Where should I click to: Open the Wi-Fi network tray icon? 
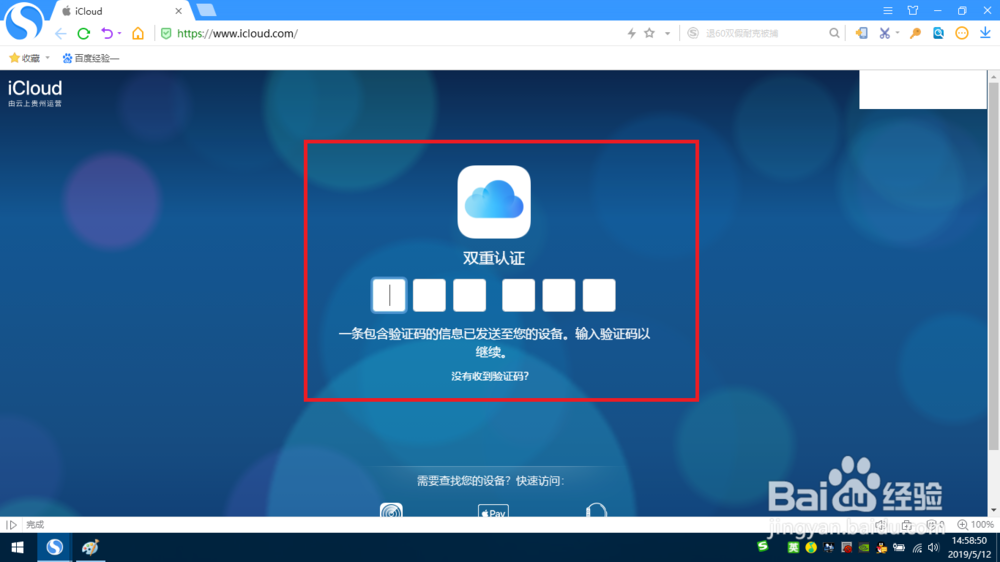(917, 547)
